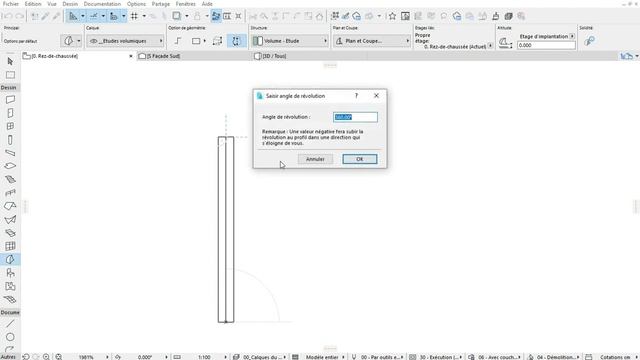Select the Wall tool
Viewport: 640px width, 360px height.
[10, 100]
